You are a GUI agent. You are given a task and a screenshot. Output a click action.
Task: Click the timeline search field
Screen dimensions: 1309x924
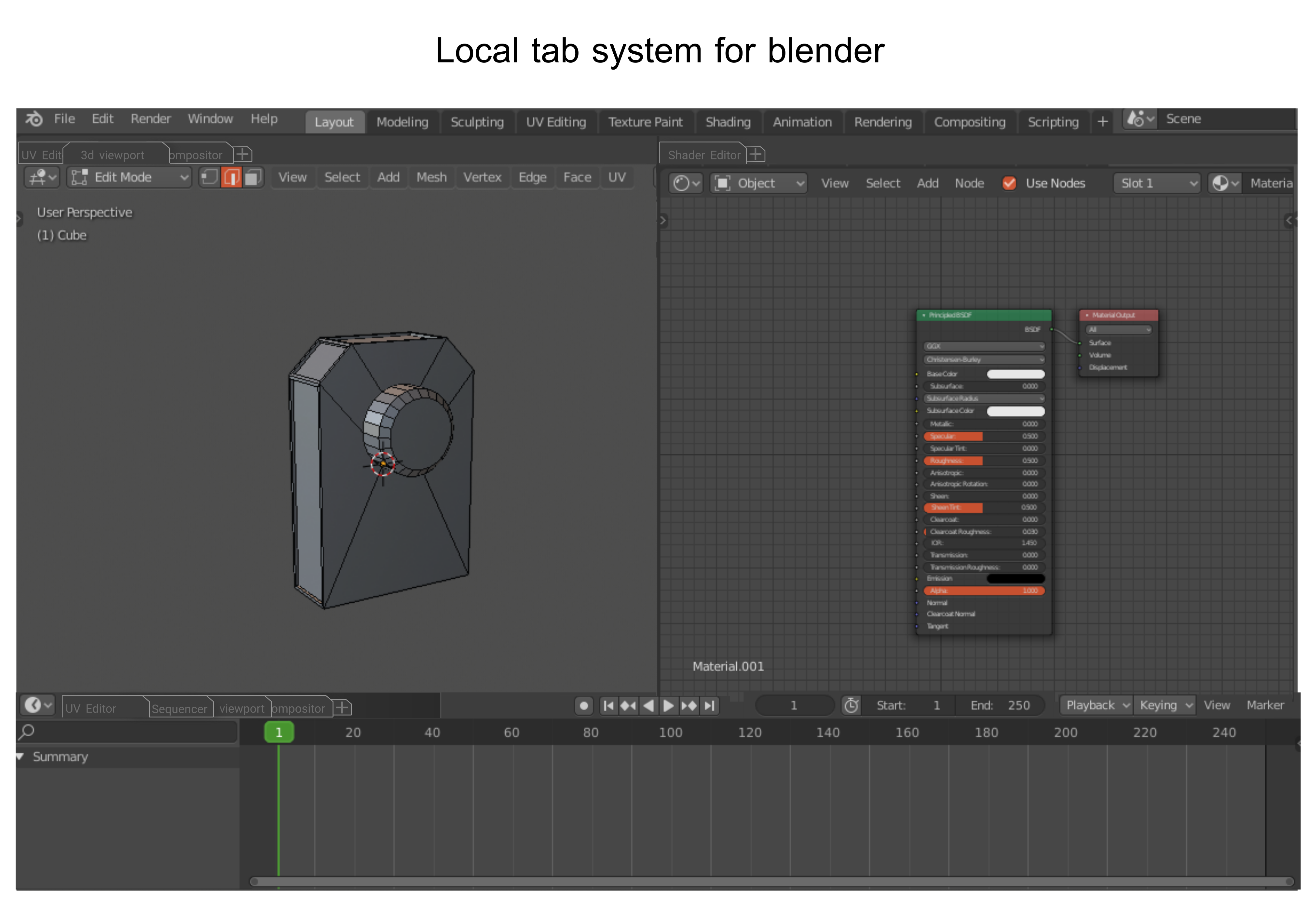(127, 732)
